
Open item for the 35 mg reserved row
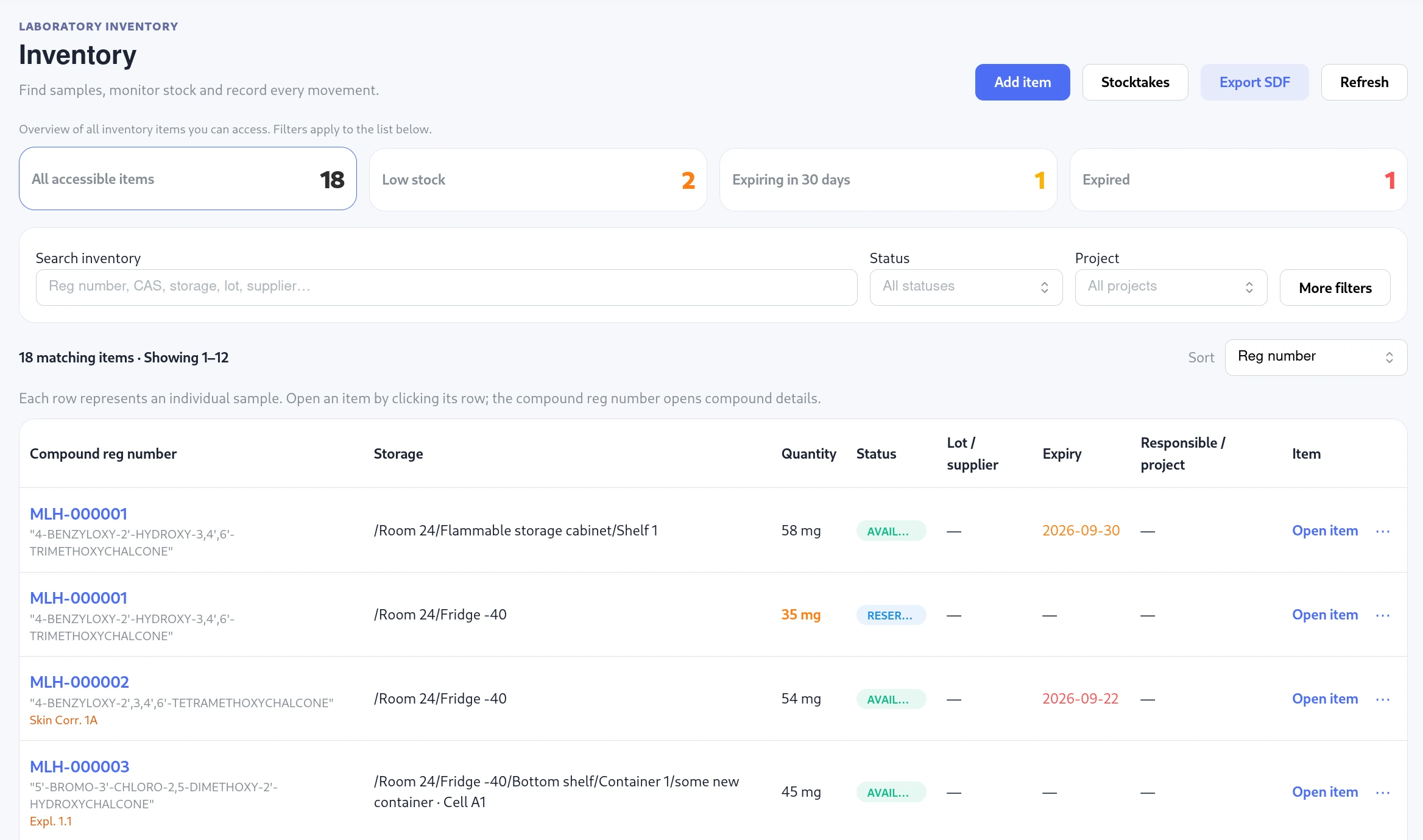(x=1325, y=615)
